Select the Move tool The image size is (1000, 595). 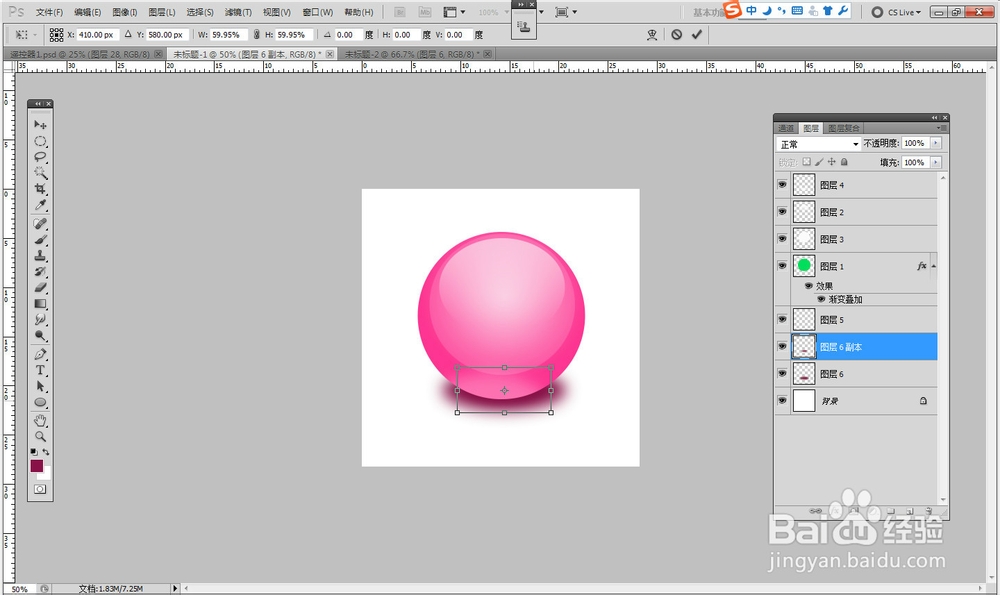point(40,124)
